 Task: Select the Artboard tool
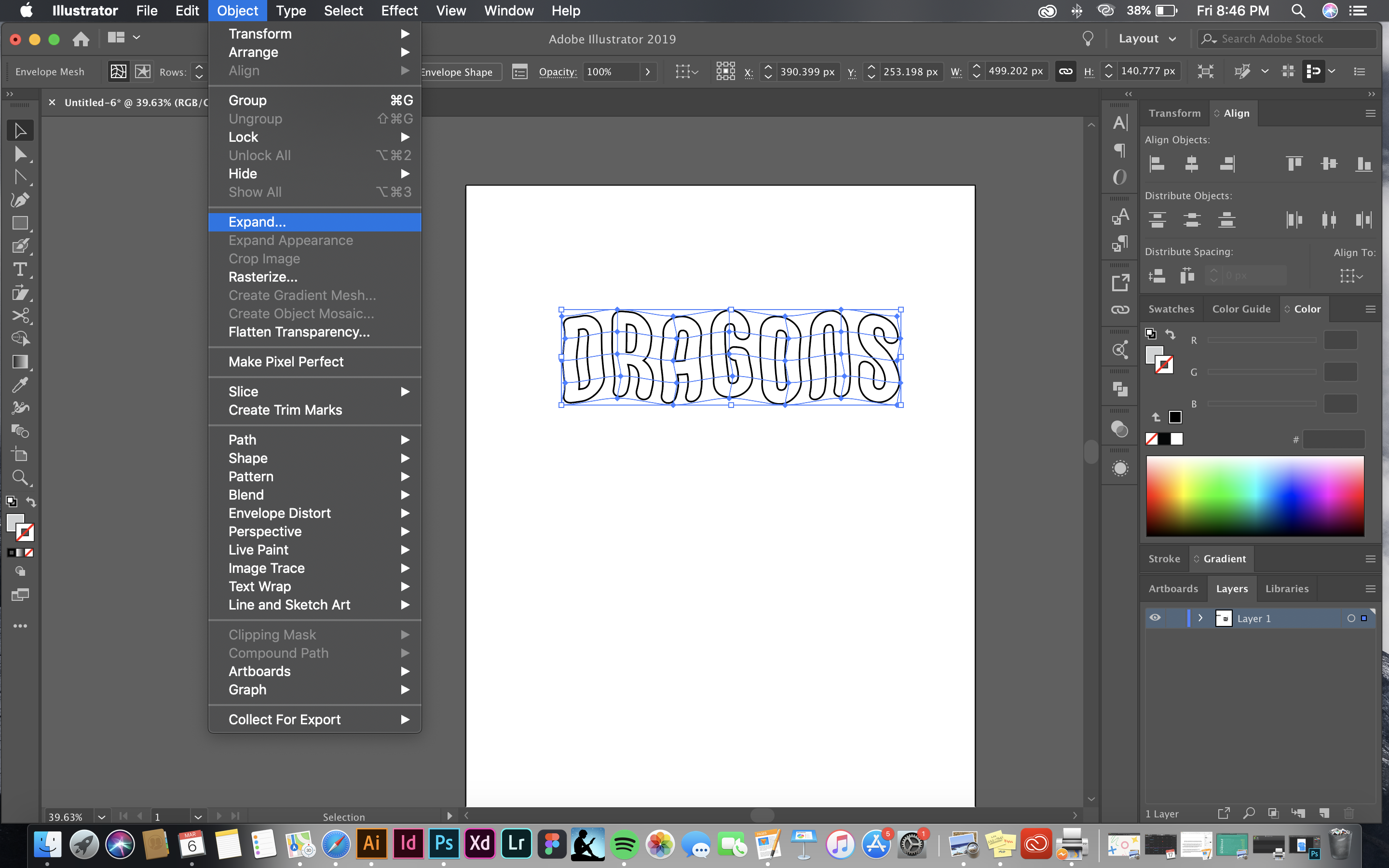[x=20, y=455]
